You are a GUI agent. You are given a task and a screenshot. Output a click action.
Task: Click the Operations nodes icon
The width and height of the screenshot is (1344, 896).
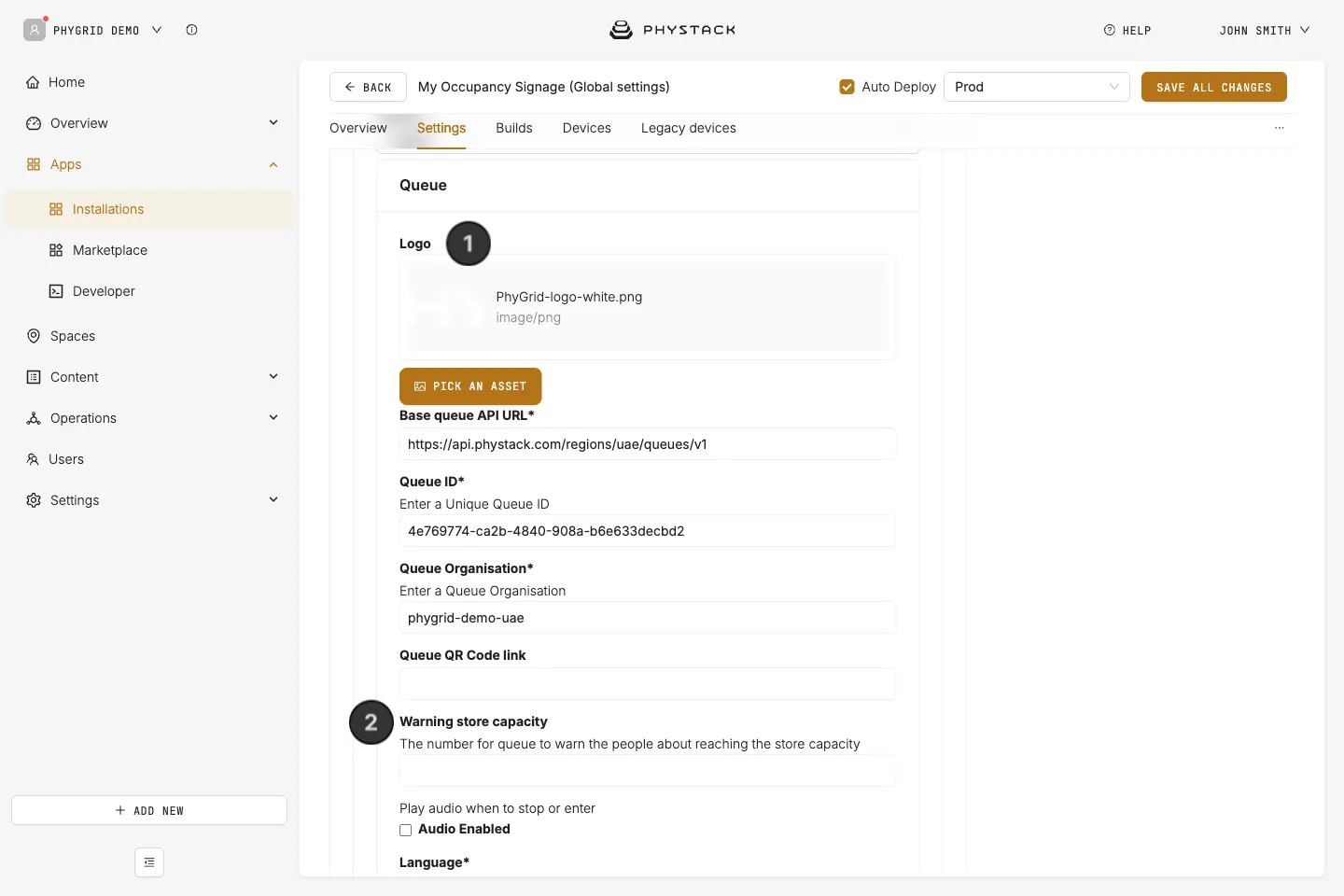pos(34,418)
